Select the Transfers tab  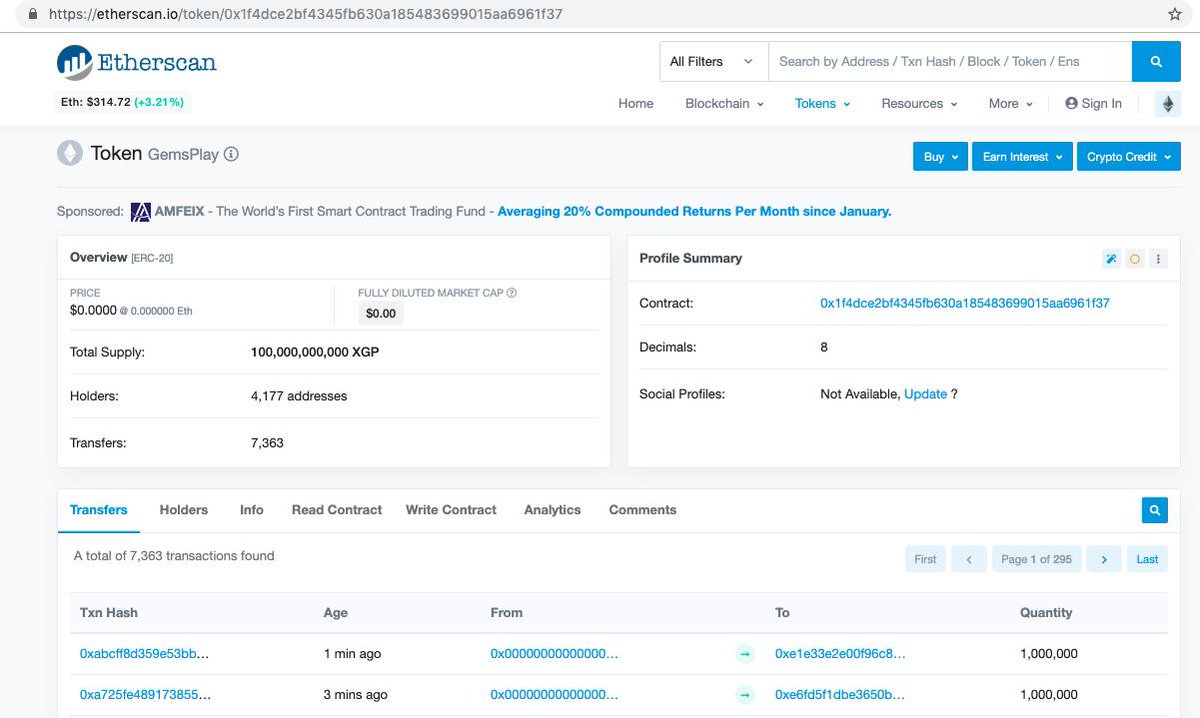click(x=99, y=510)
